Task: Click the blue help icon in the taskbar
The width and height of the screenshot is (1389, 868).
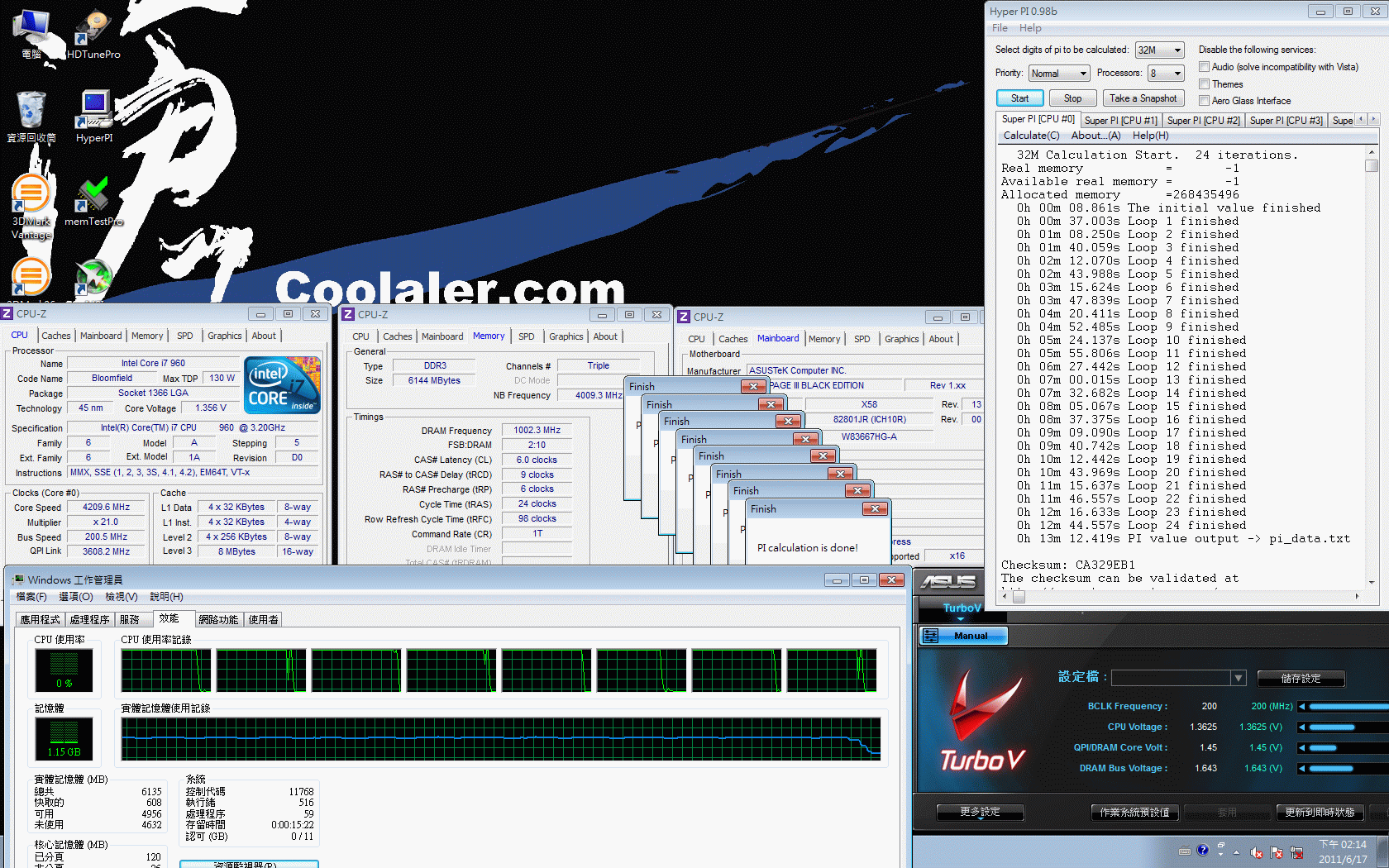Action: [x=1203, y=850]
